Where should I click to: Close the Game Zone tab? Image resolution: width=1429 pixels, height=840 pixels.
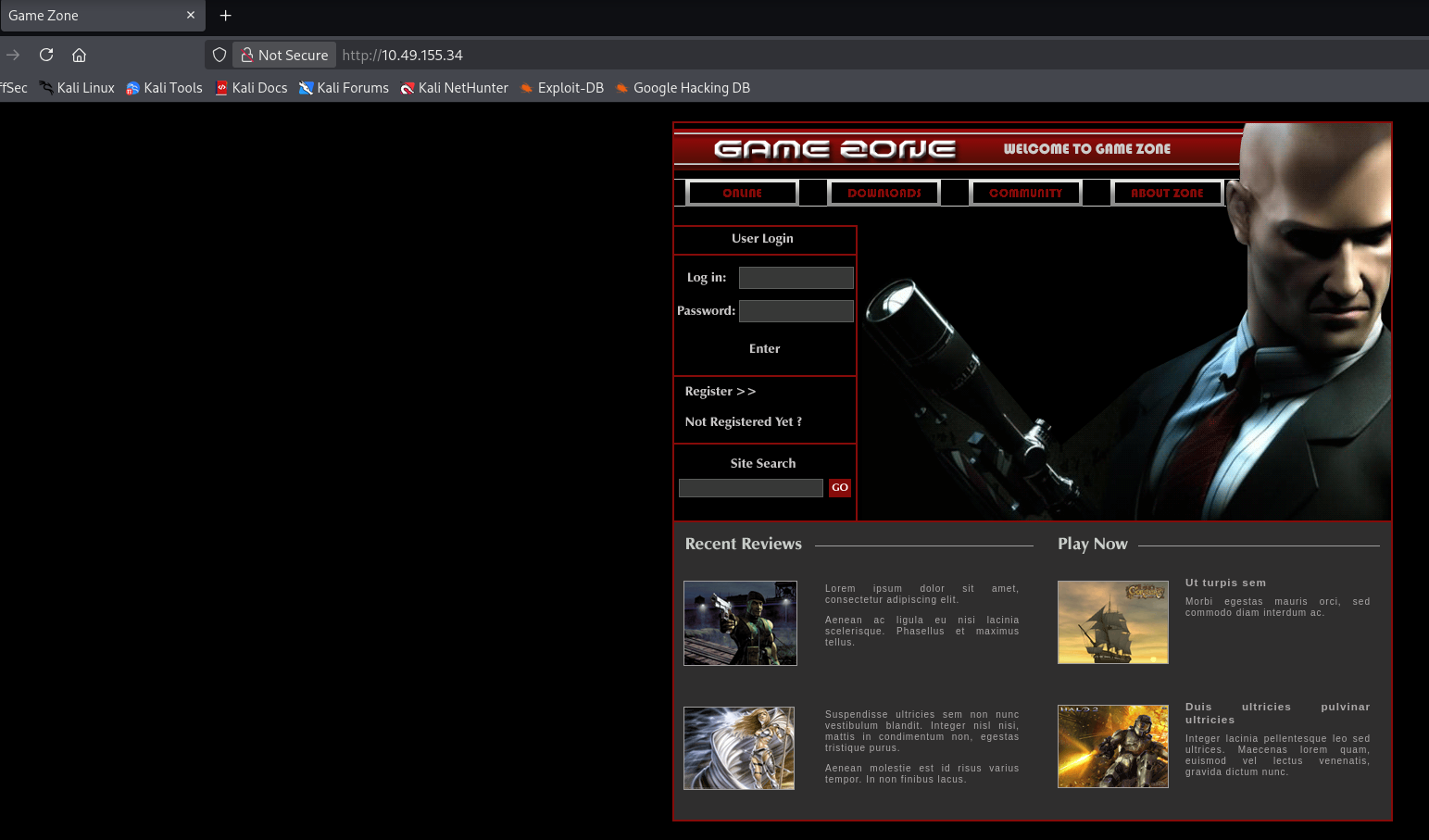coord(191,16)
